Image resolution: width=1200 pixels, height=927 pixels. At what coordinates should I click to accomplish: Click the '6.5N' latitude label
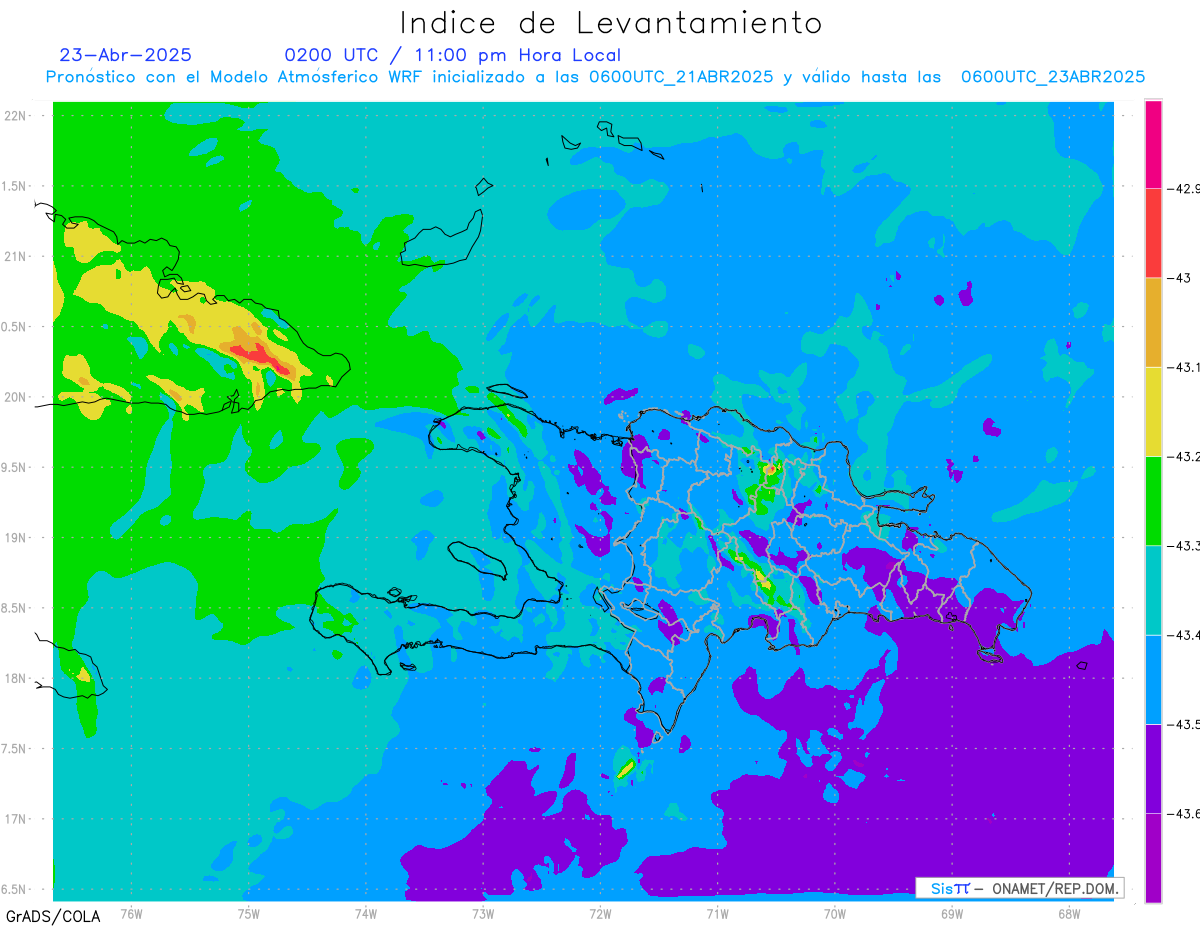[x=14, y=889]
